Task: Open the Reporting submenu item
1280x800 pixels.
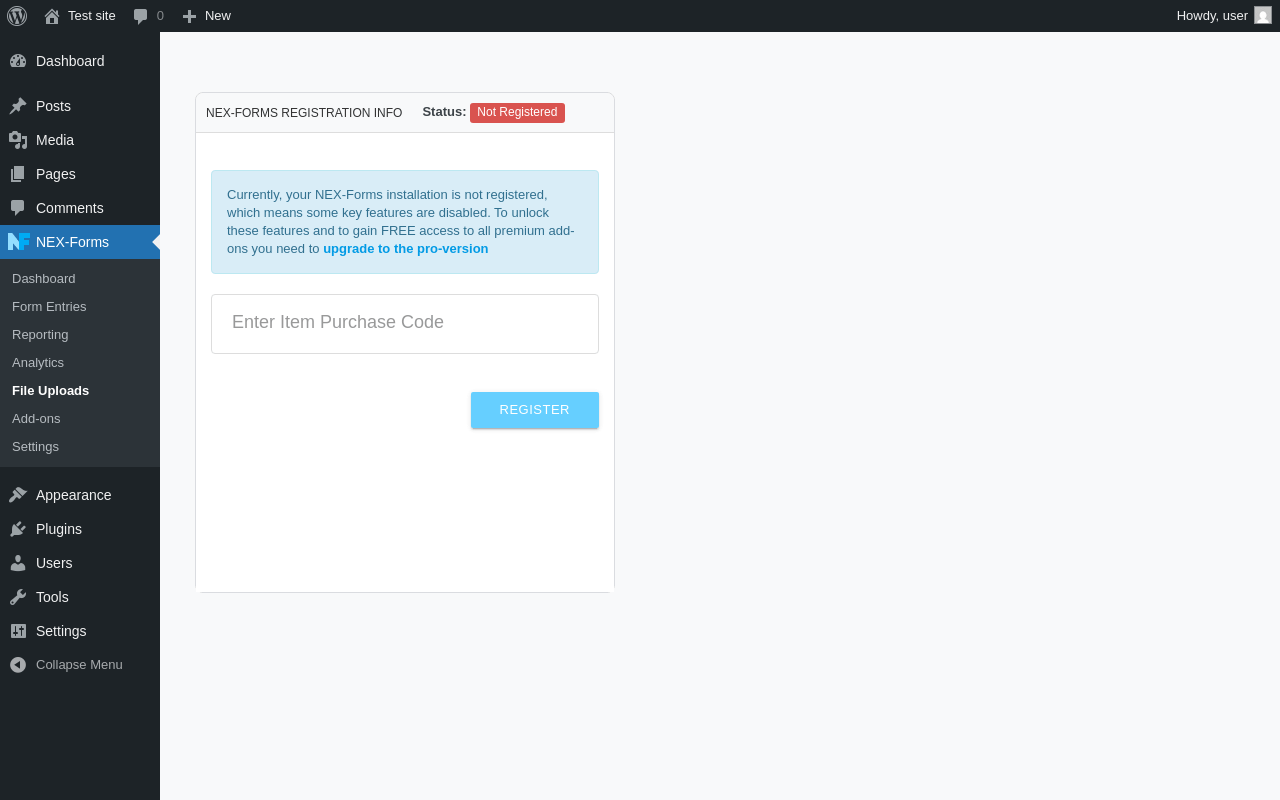Action: click(80, 335)
